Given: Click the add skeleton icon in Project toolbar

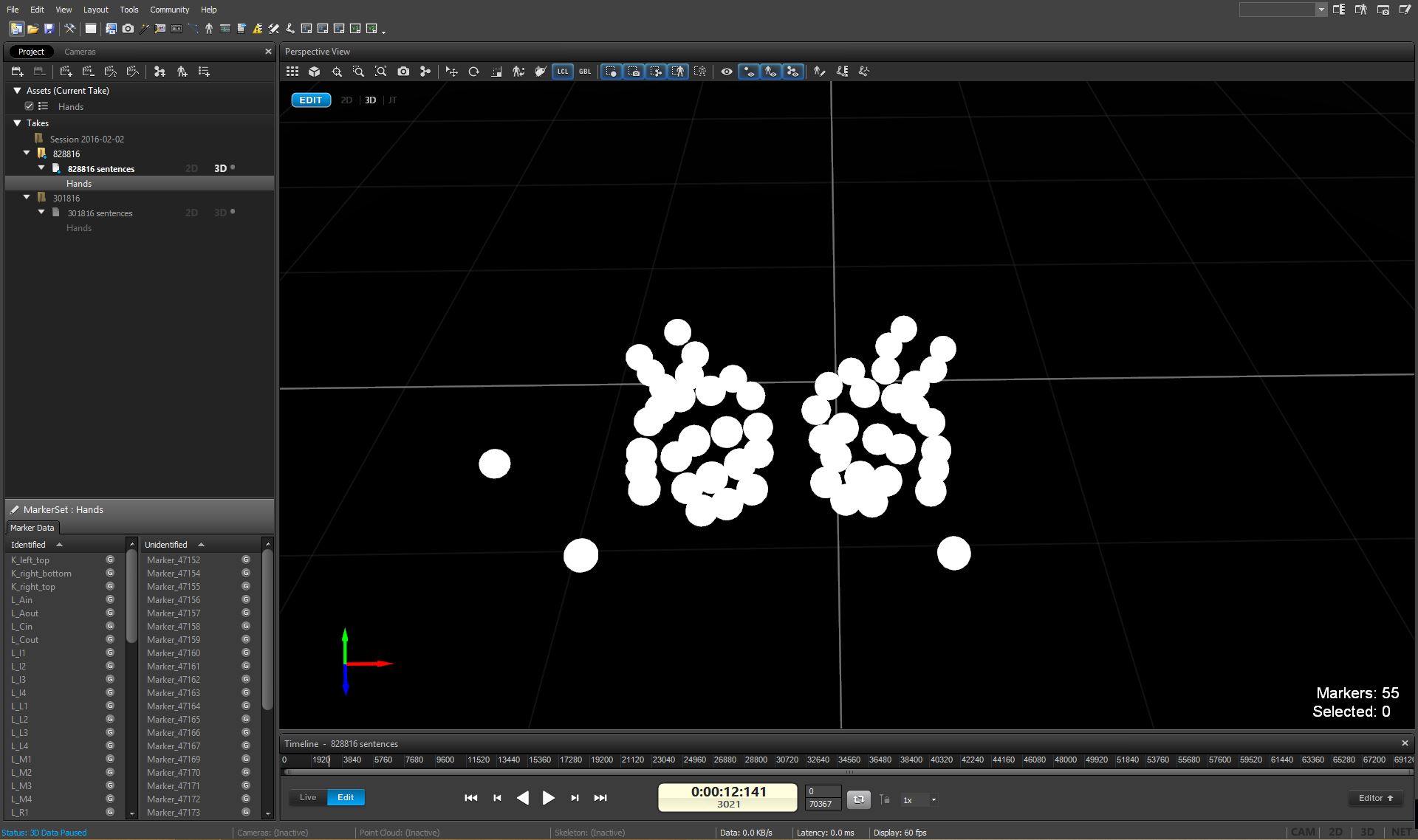Looking at the screenshot, I should point(182,72).
